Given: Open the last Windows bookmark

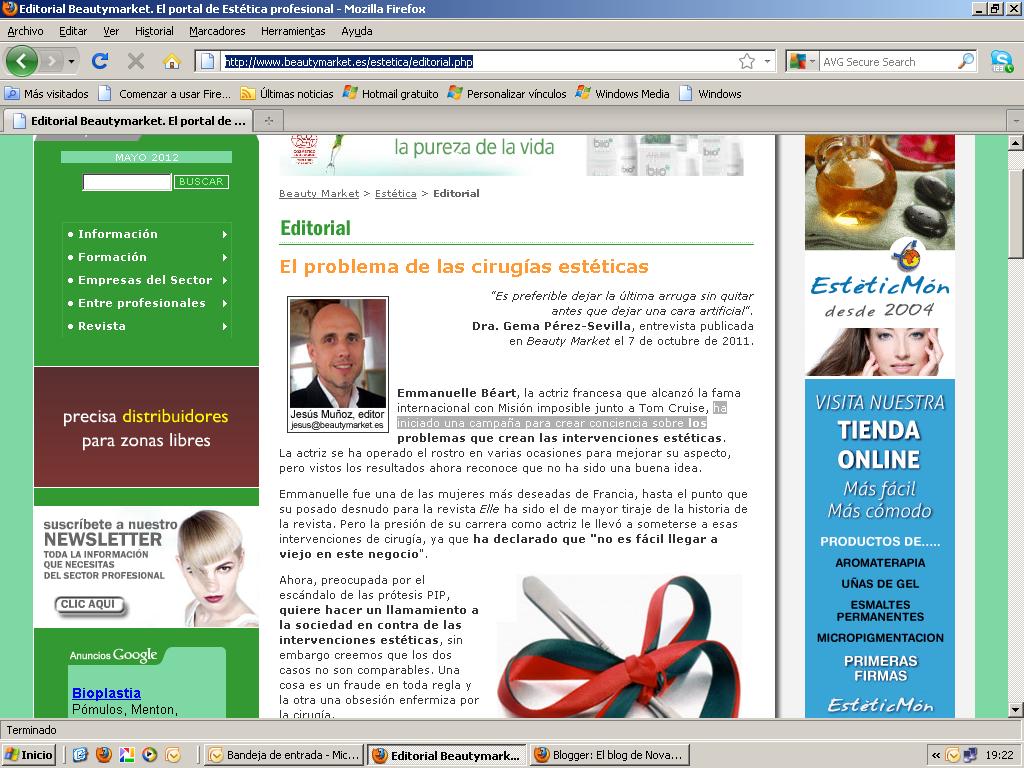Looking at the screenshot, I should [x=711, y=93].
